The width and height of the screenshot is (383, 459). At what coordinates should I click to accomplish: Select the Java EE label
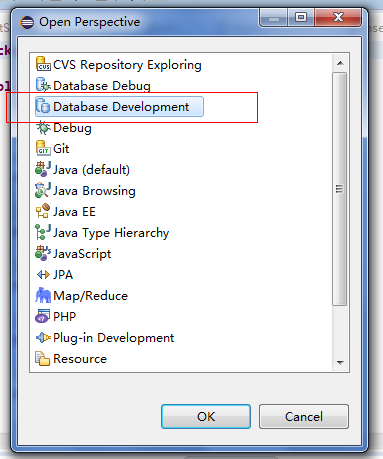point(74,212)
